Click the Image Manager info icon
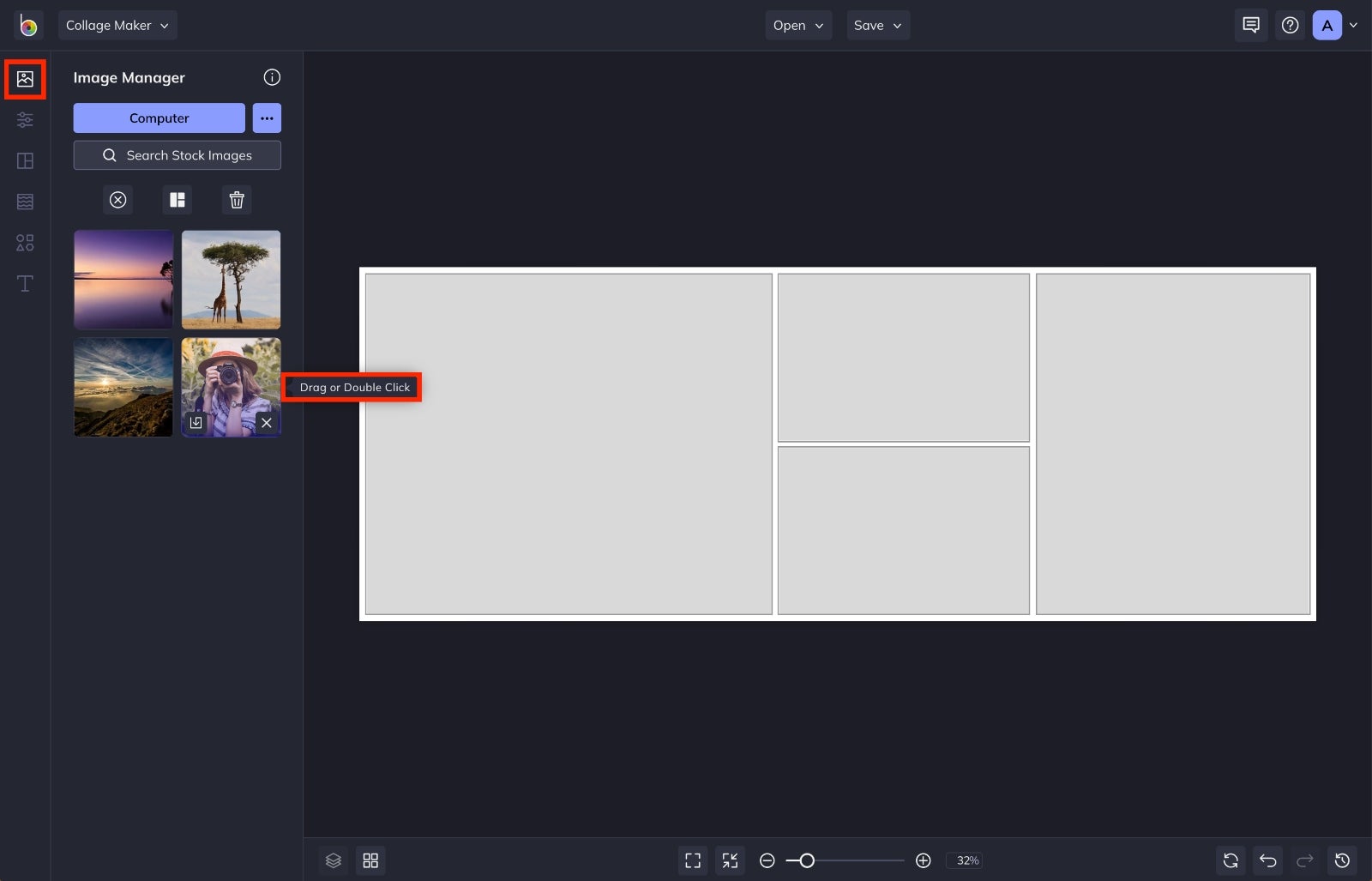The height and width of the screenshot is (881, 1372). (x=273, y=77)
